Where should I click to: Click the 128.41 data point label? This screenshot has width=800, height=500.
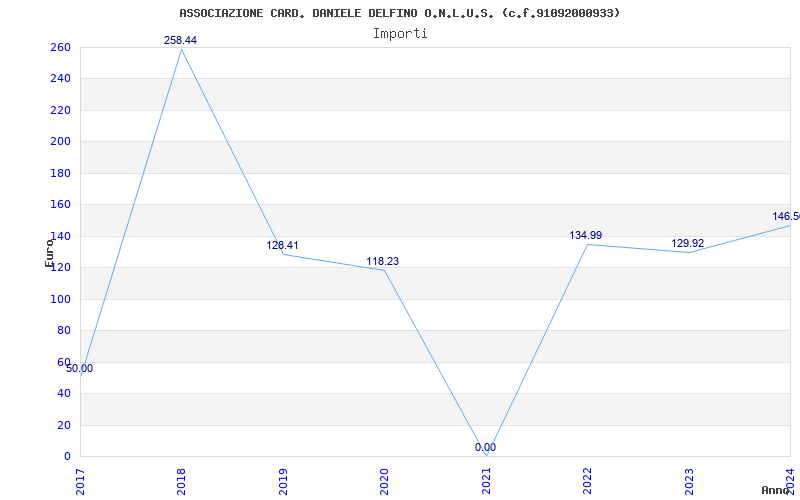tap(282, 245)
